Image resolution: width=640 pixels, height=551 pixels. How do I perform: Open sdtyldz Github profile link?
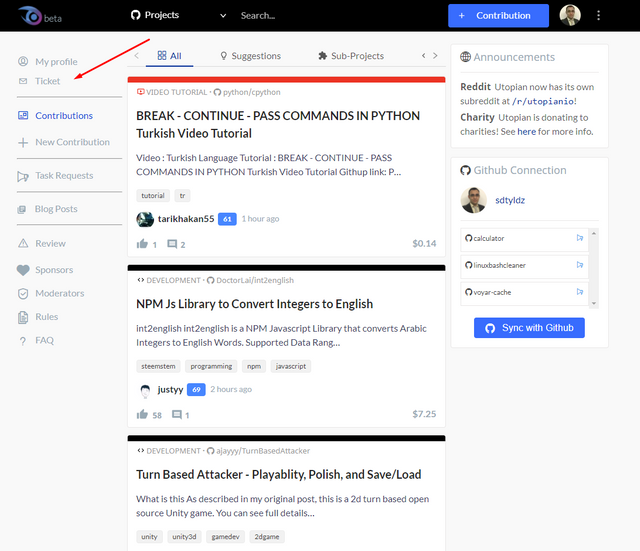[510, 200]
